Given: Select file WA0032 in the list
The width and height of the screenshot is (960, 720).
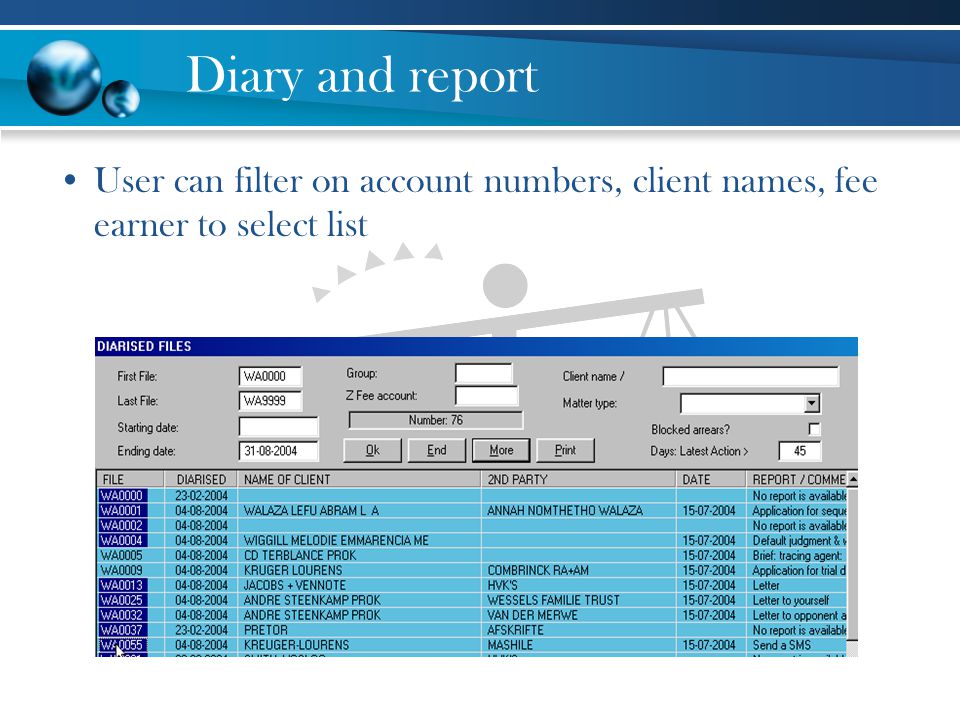Looking at the screenshot, I should [x=122, y=615].
